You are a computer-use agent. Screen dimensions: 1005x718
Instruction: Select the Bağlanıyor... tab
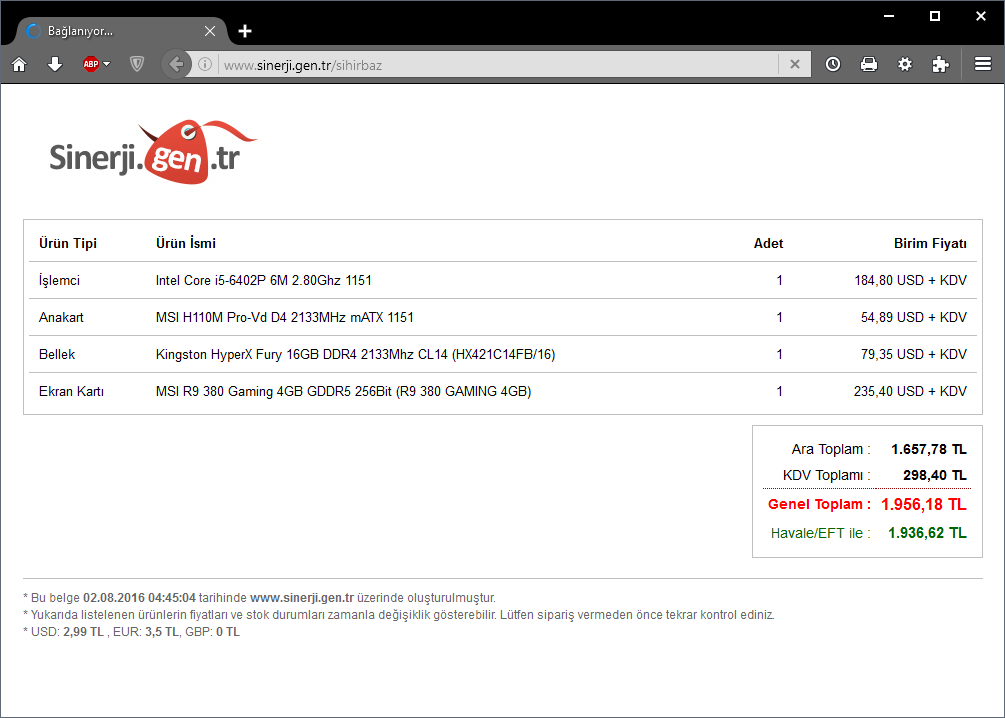tap(122, 31)
